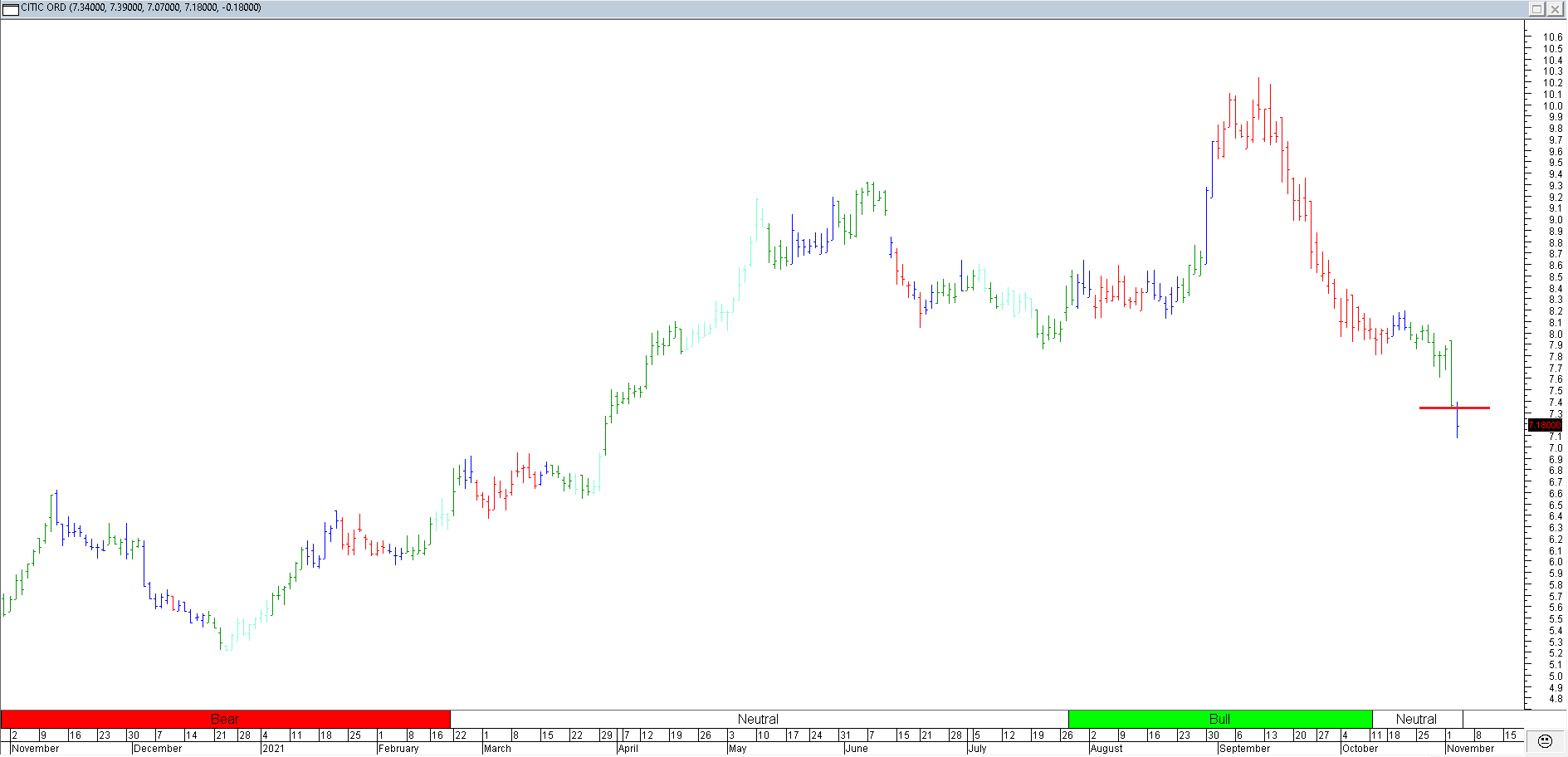1568x757 pixels.
Task: Click the June month label
Action: pos(856,749)
